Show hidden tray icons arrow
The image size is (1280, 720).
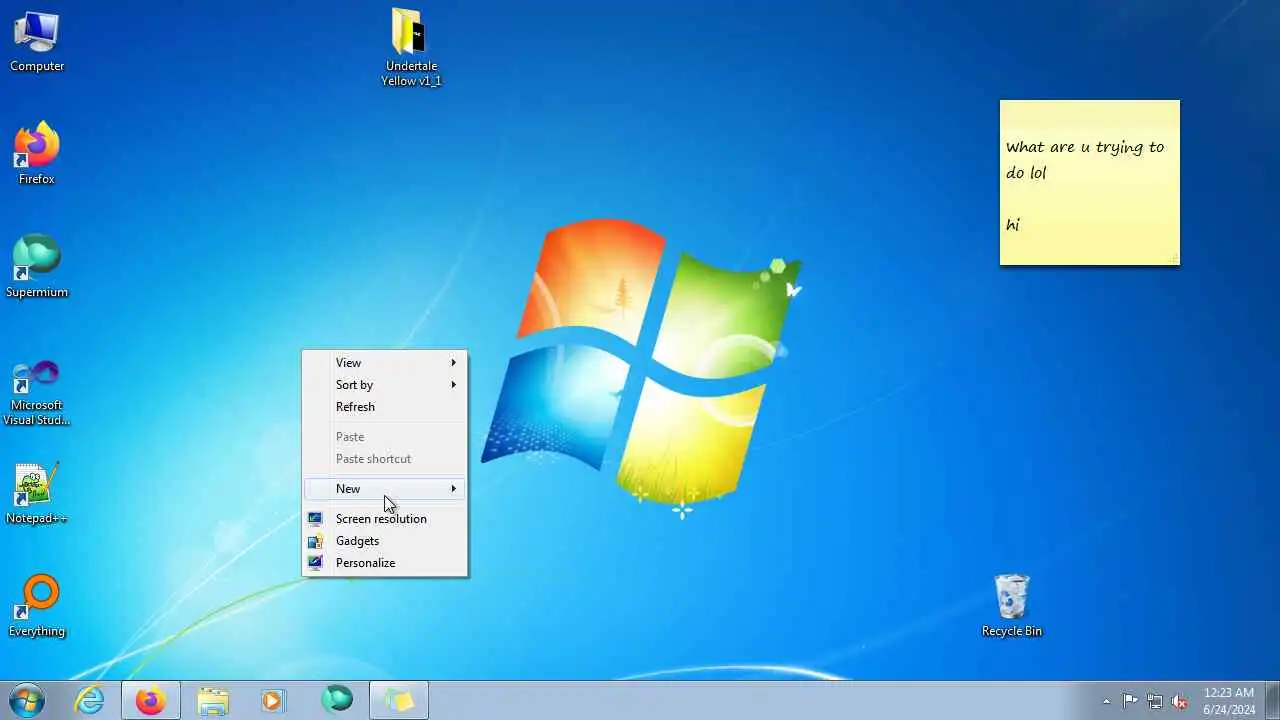[x=1106, y=701]
